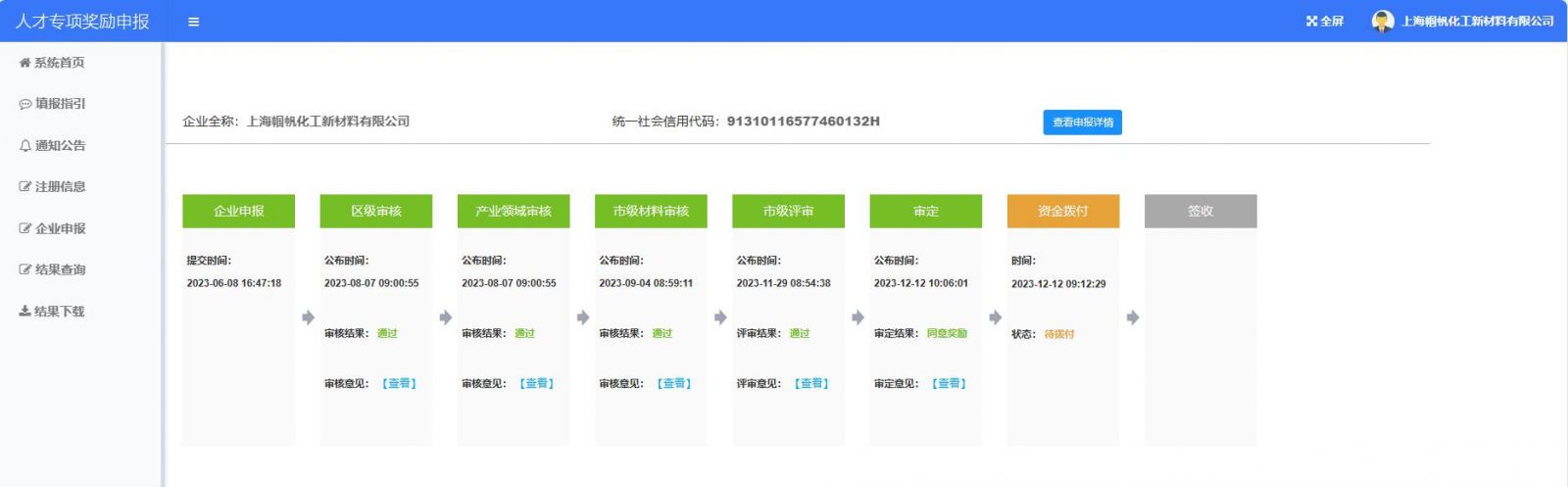Click the 资金拨付 orange stage header
Image resolution: width=1568 pixels, height=487 pixels.
coord(1062,211)
